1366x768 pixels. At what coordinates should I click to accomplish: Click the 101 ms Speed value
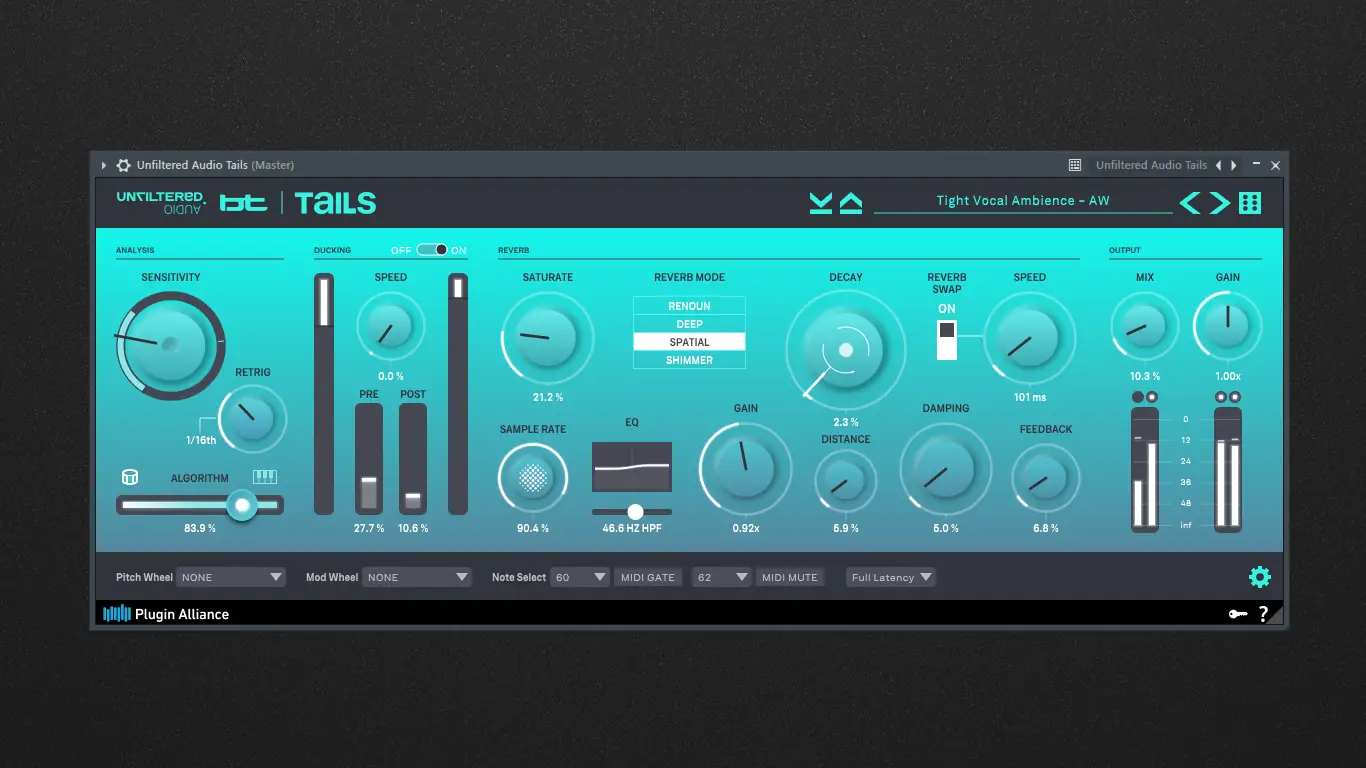[1030, 397]
